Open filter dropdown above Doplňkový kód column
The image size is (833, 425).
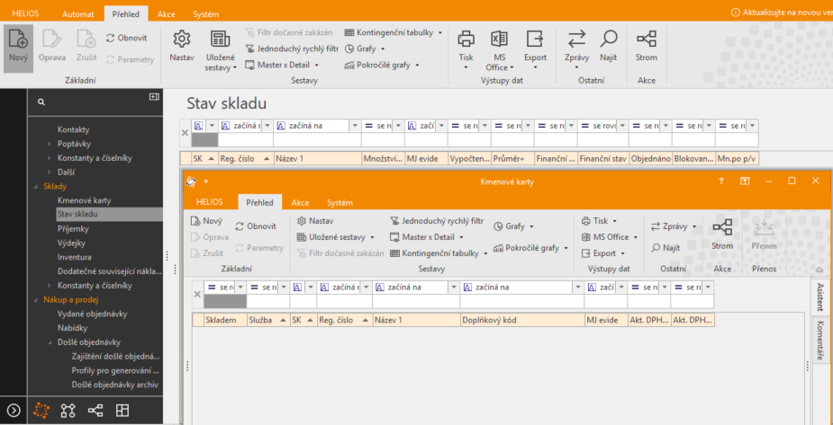tap(579, 287)
